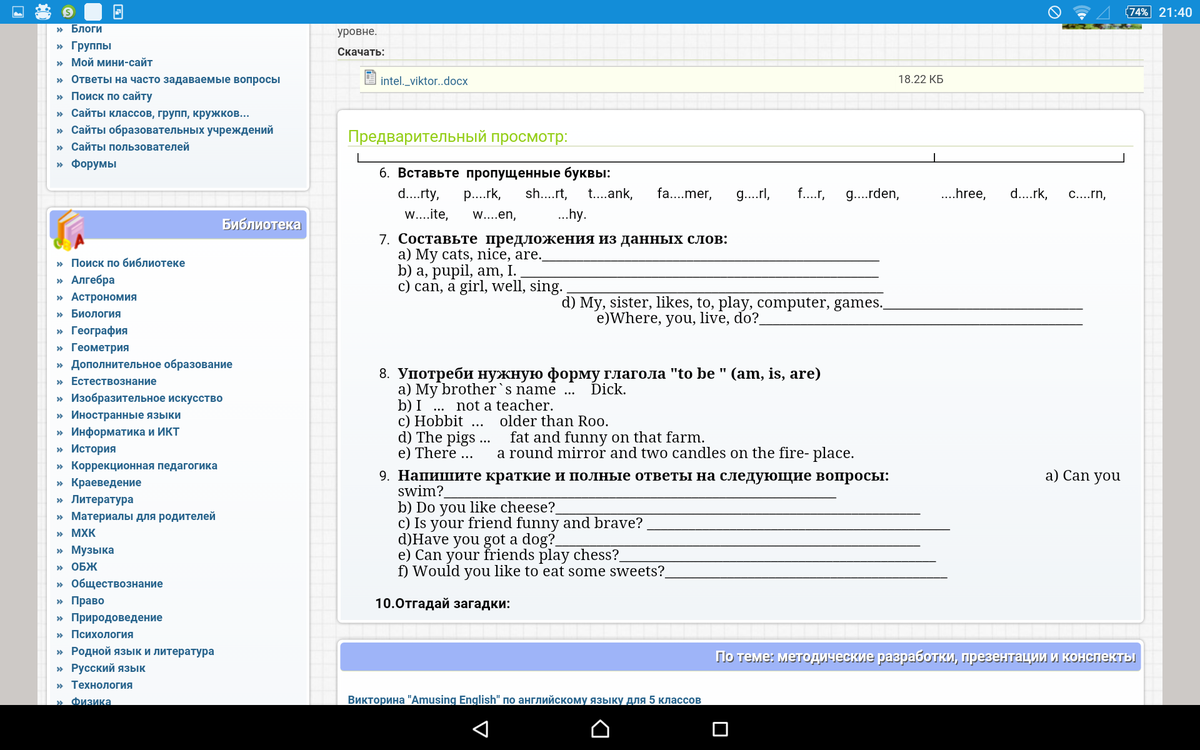Tap the battery 74% indicator
This screenshot has height=750, width=1200.
(x=1137, y=12)
